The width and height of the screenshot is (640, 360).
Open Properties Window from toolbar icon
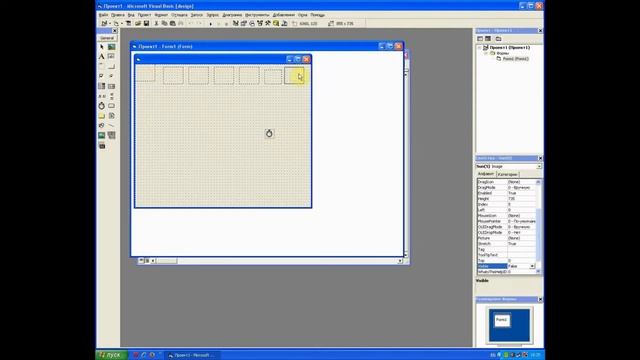(244, 24)
